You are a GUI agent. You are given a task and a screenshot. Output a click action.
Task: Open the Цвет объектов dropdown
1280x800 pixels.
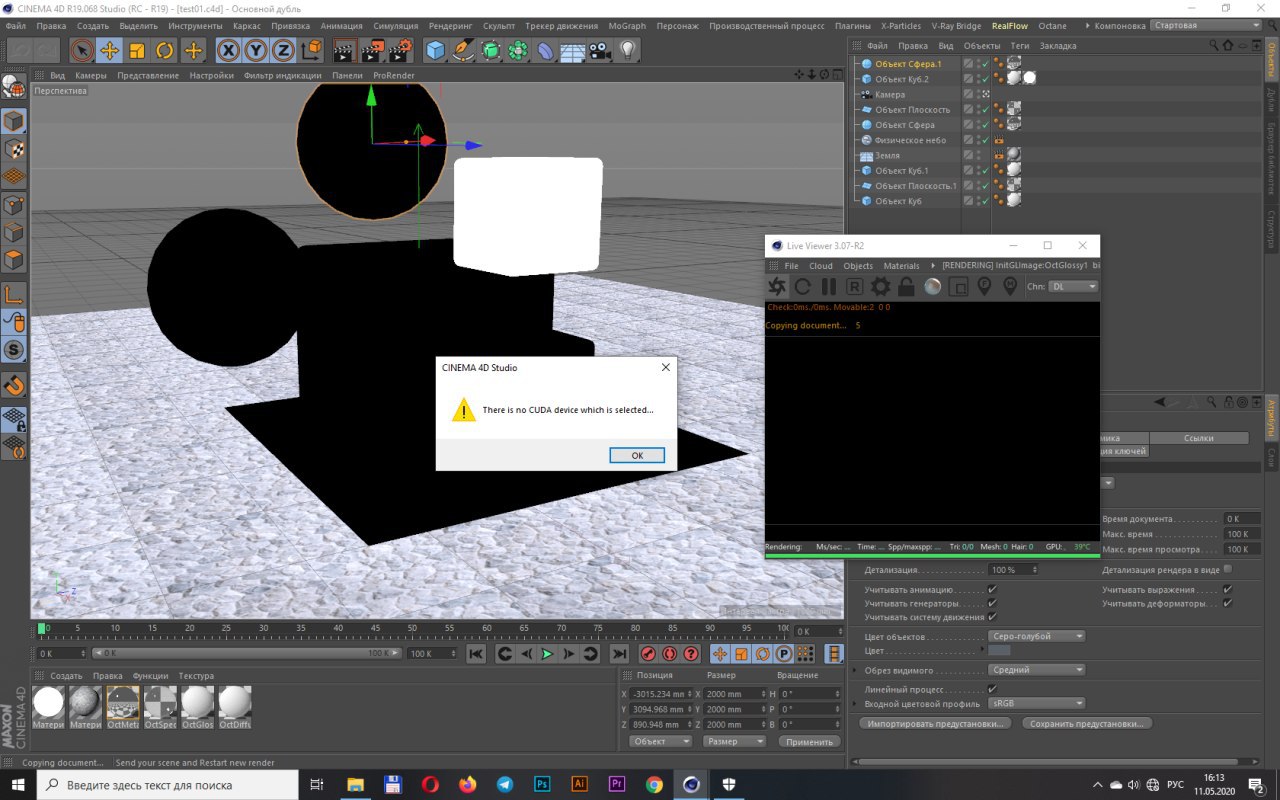coord(1036,636)
